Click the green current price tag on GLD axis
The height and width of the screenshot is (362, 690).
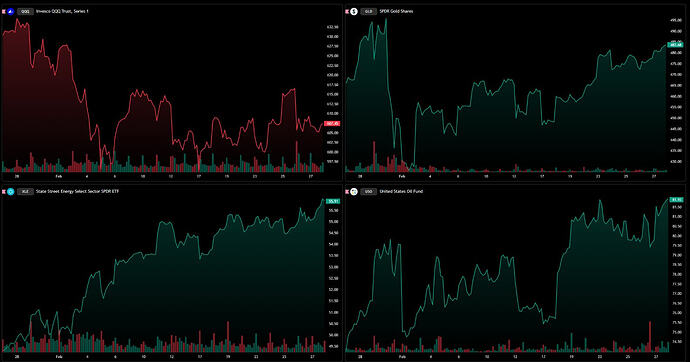coord(675,45)
